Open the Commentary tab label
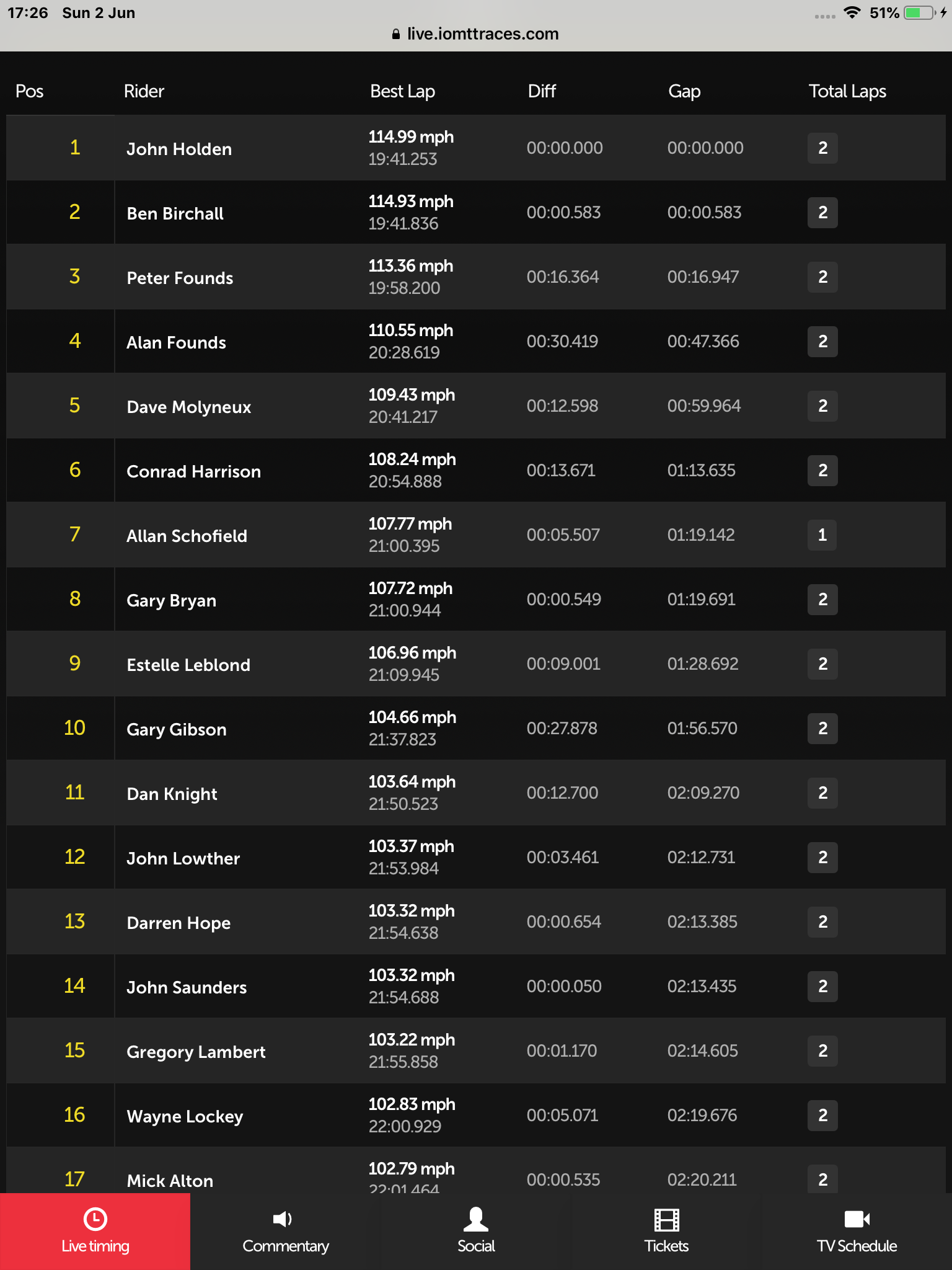952x1270 pixels. tap(286, 1246)
